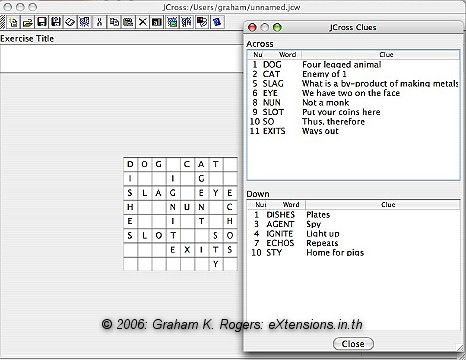The height and width of the screenshot is (360, 466).
Task: Select the Cut scissors icon
Action: [x=99, y=22]
